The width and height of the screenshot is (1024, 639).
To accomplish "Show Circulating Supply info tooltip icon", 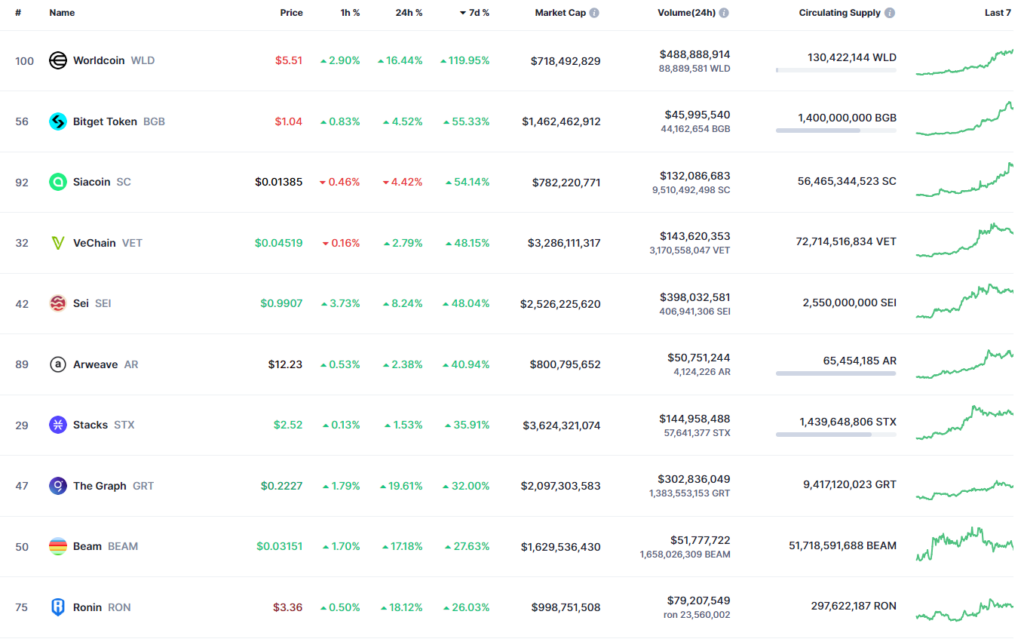I will 889,13.
